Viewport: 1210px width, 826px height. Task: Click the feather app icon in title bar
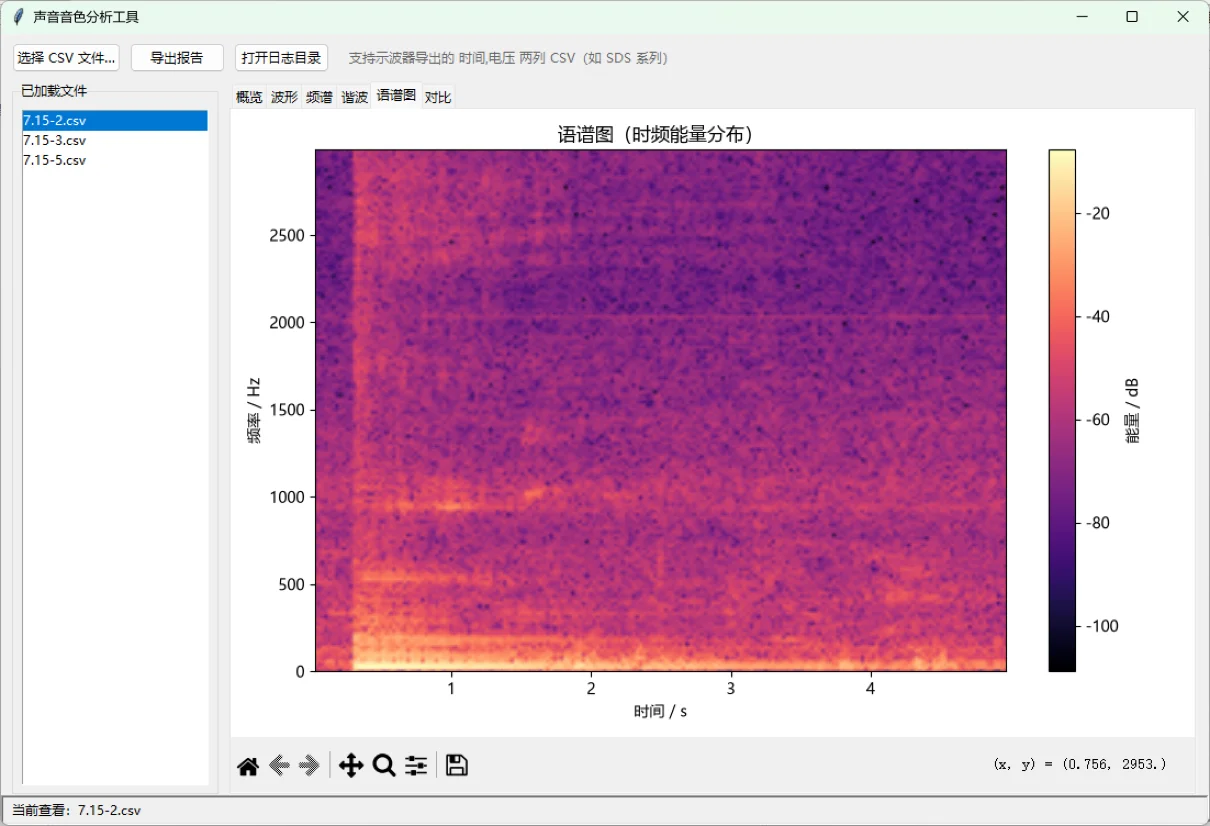(18, 16)
